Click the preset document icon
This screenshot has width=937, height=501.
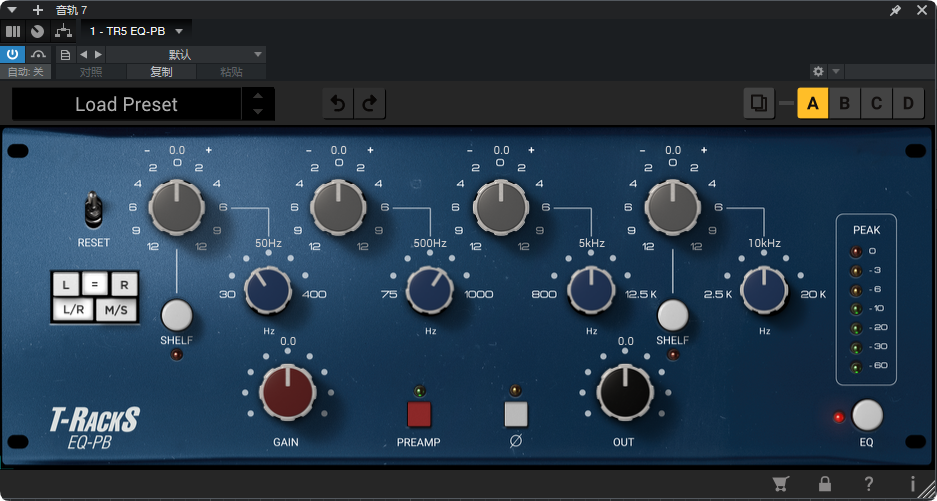(x=66, y=54)
